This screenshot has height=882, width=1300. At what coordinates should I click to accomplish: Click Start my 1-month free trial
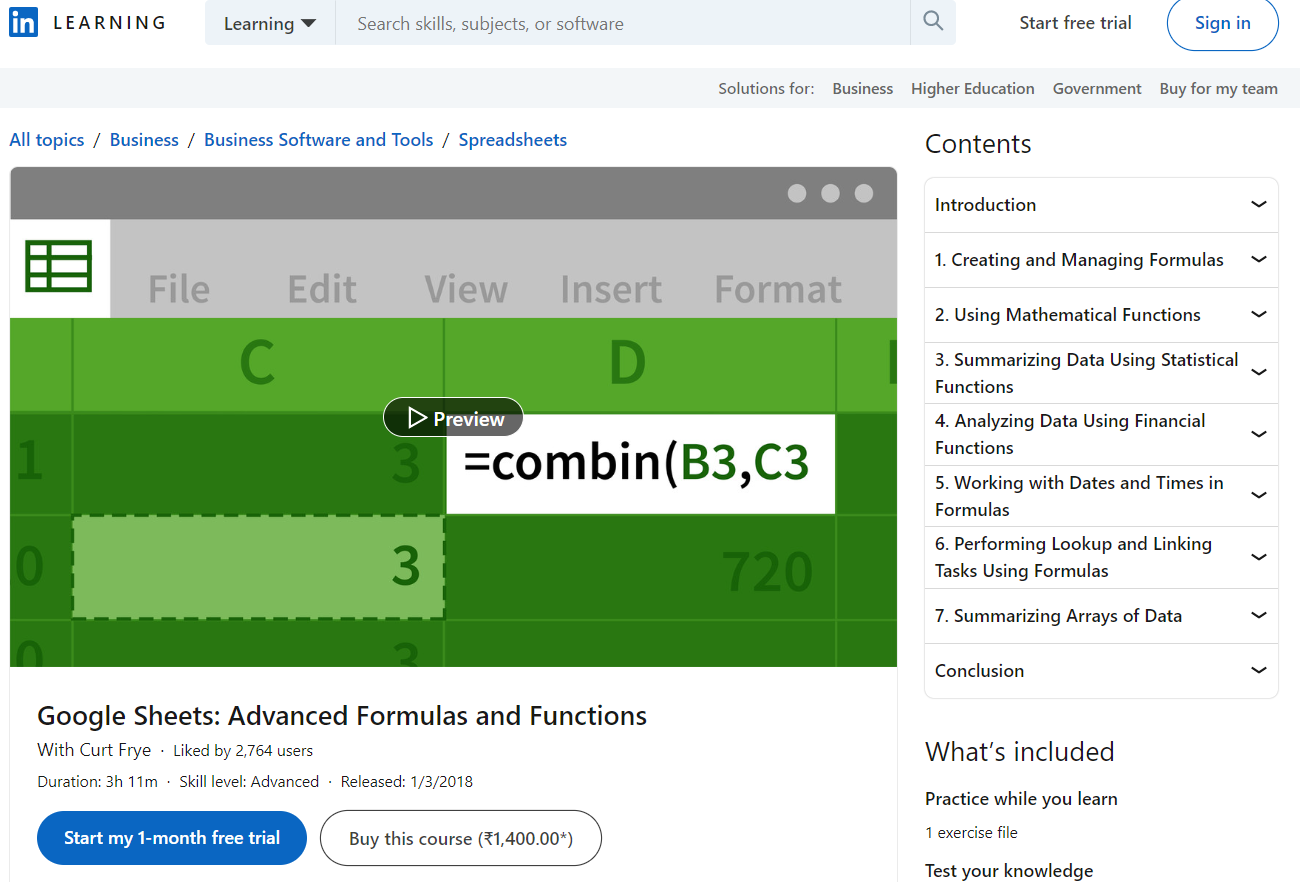coord(172,838)
